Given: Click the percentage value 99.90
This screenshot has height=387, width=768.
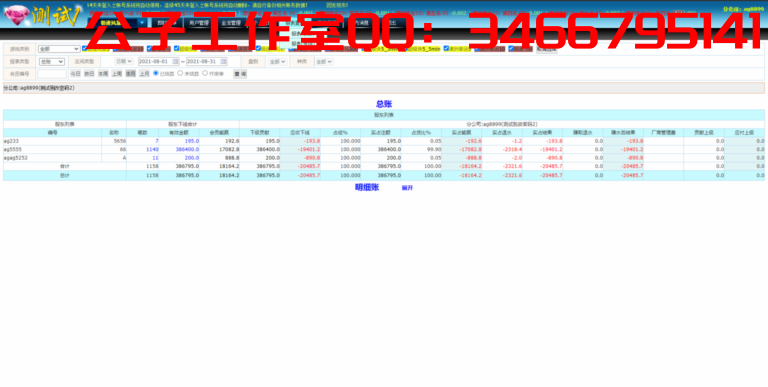Looking at the screenshot, I should coord(433,149).
